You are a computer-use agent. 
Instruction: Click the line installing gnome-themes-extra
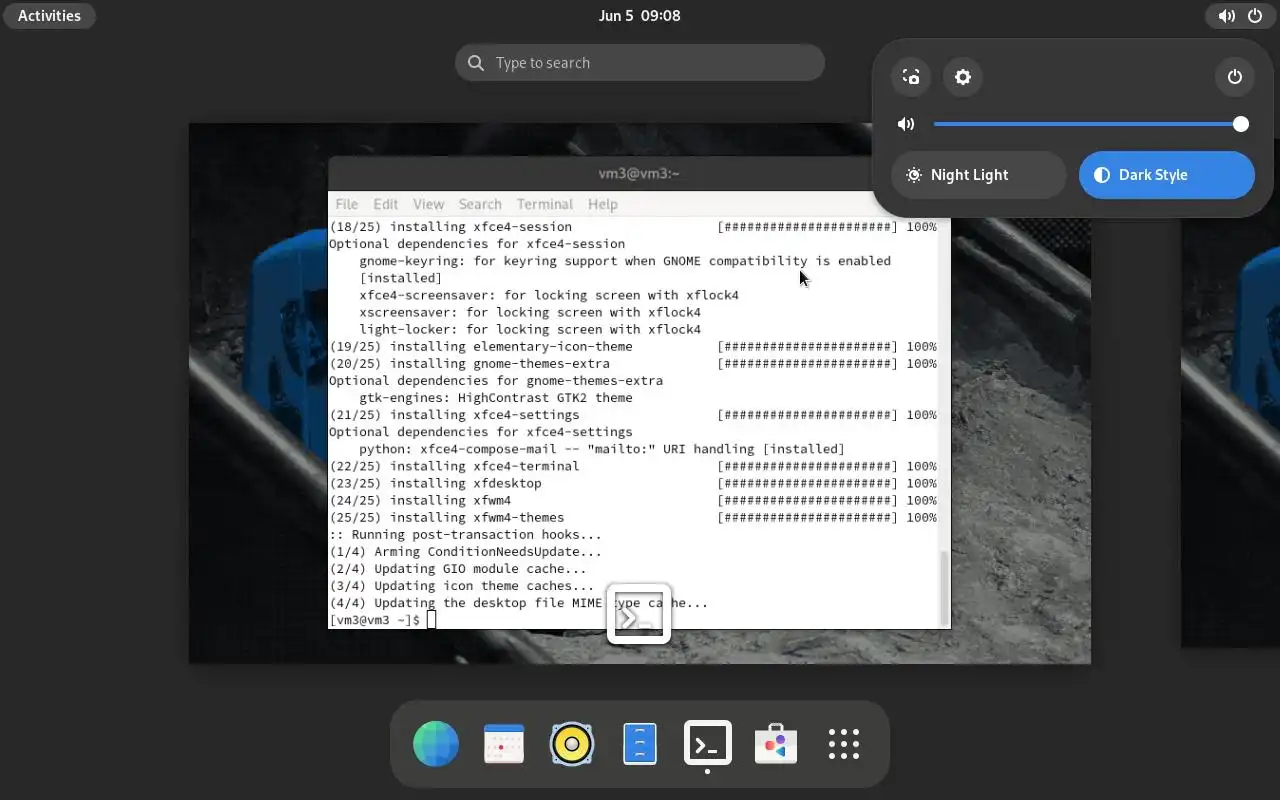(x=633, y=364)
